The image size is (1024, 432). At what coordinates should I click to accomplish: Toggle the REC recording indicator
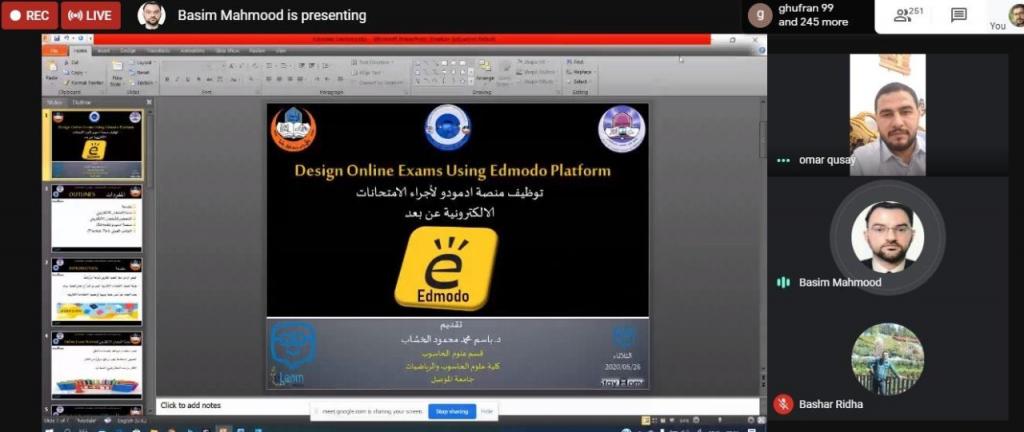pyautogui.click(x=28, y=15)
